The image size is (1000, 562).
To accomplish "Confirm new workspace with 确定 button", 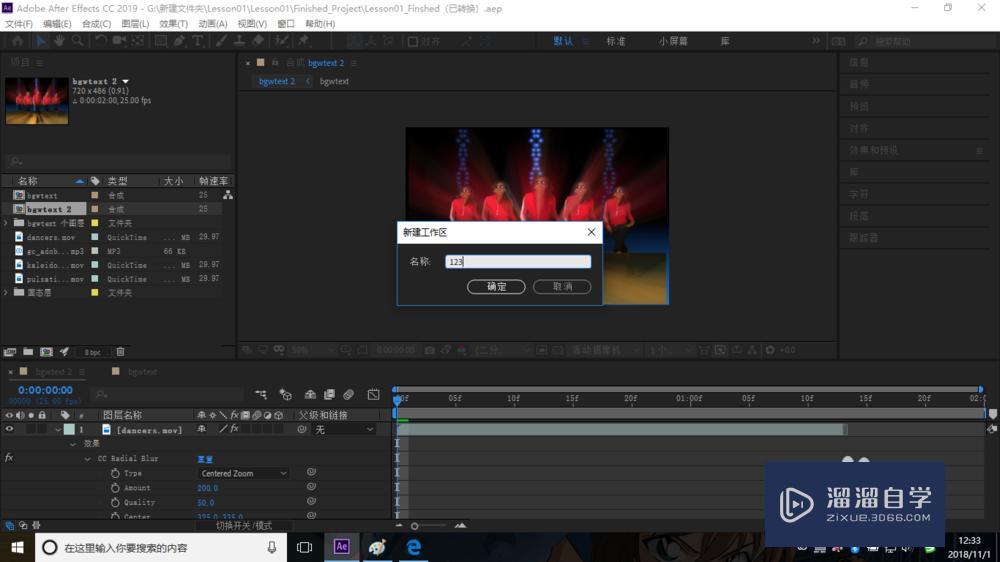I will click(x=496, y=286).
